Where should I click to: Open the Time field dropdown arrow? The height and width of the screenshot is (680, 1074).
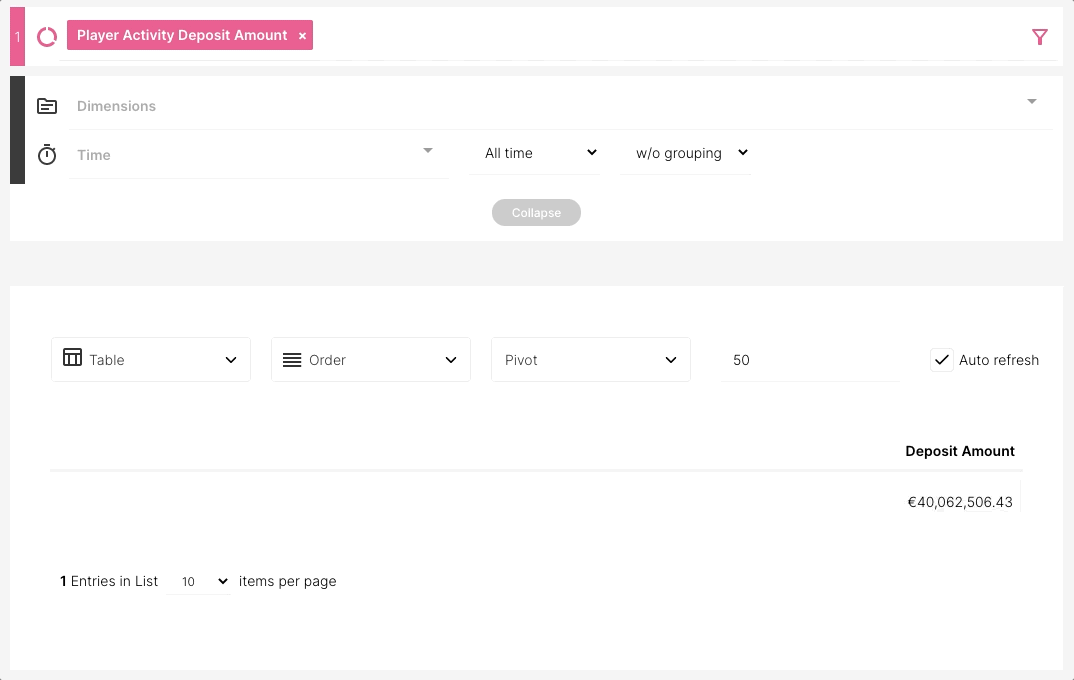[x=427, y=151]
